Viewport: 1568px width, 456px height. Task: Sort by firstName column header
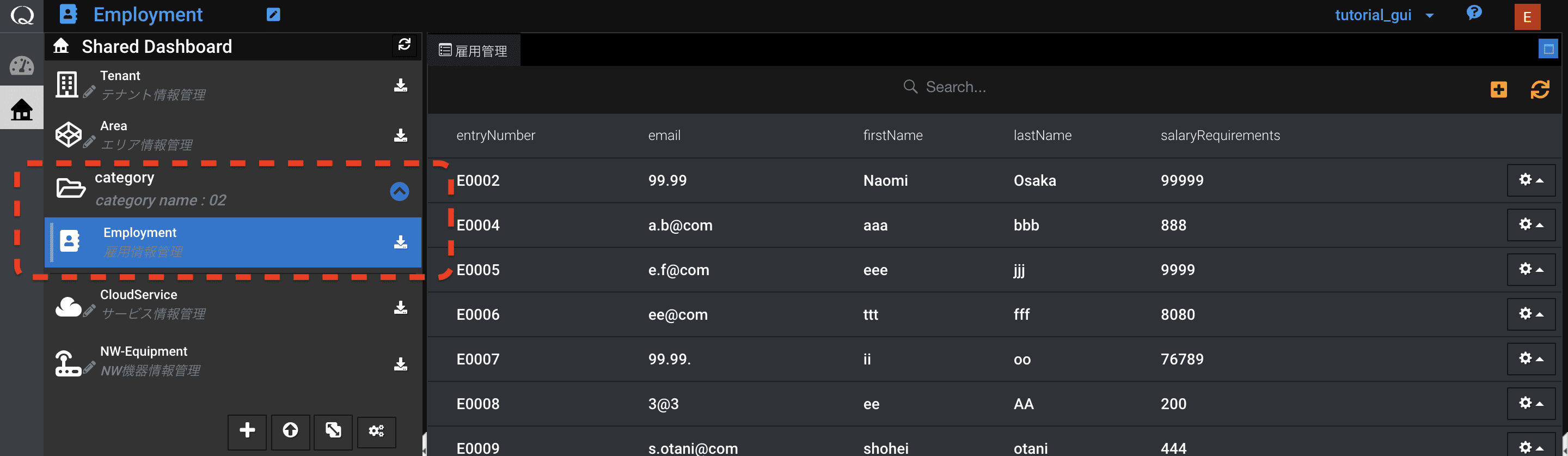pyautogui.click(x=892, y=135)
